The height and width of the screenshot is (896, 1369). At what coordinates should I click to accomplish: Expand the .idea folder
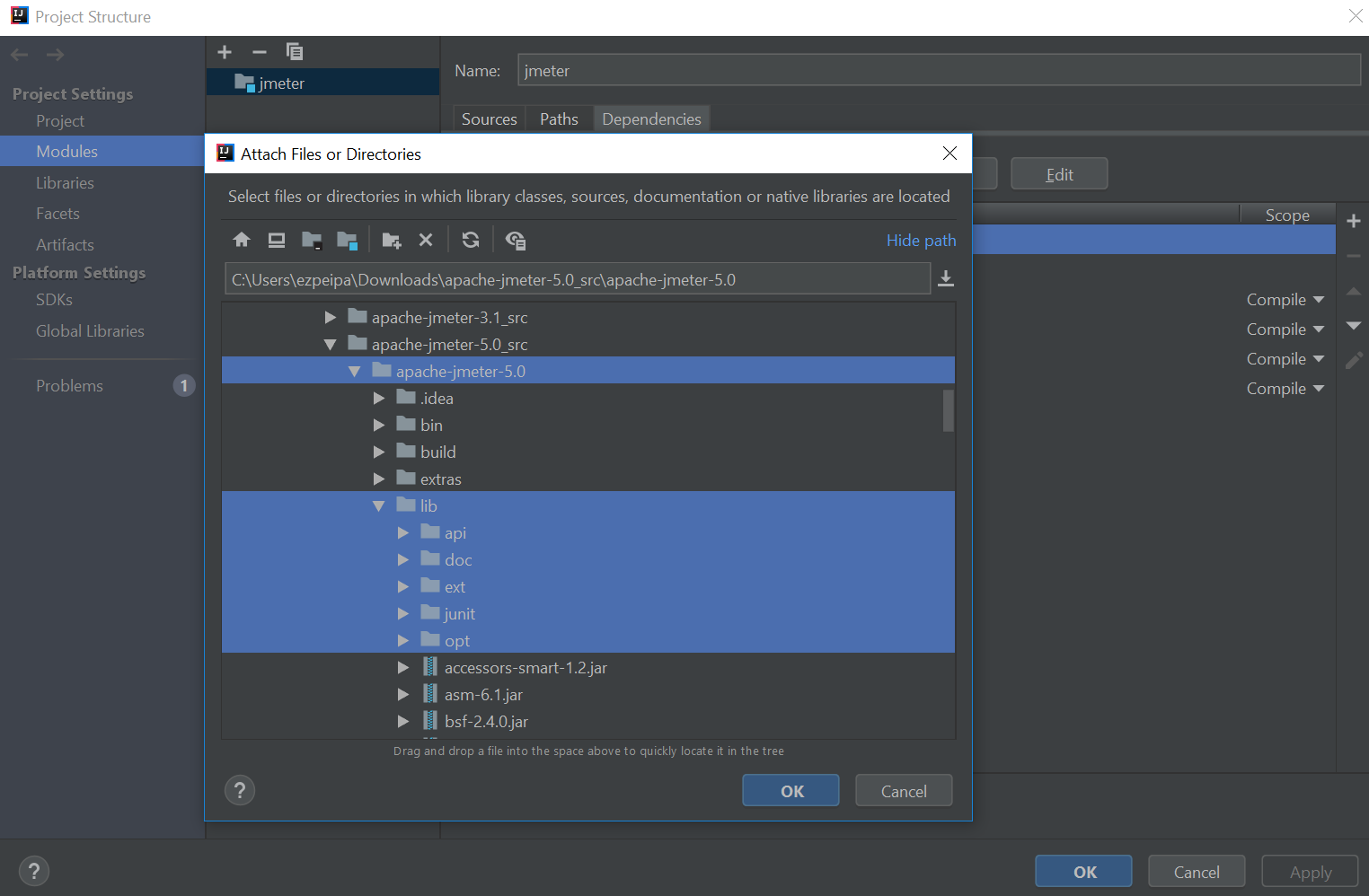[379, 398]
